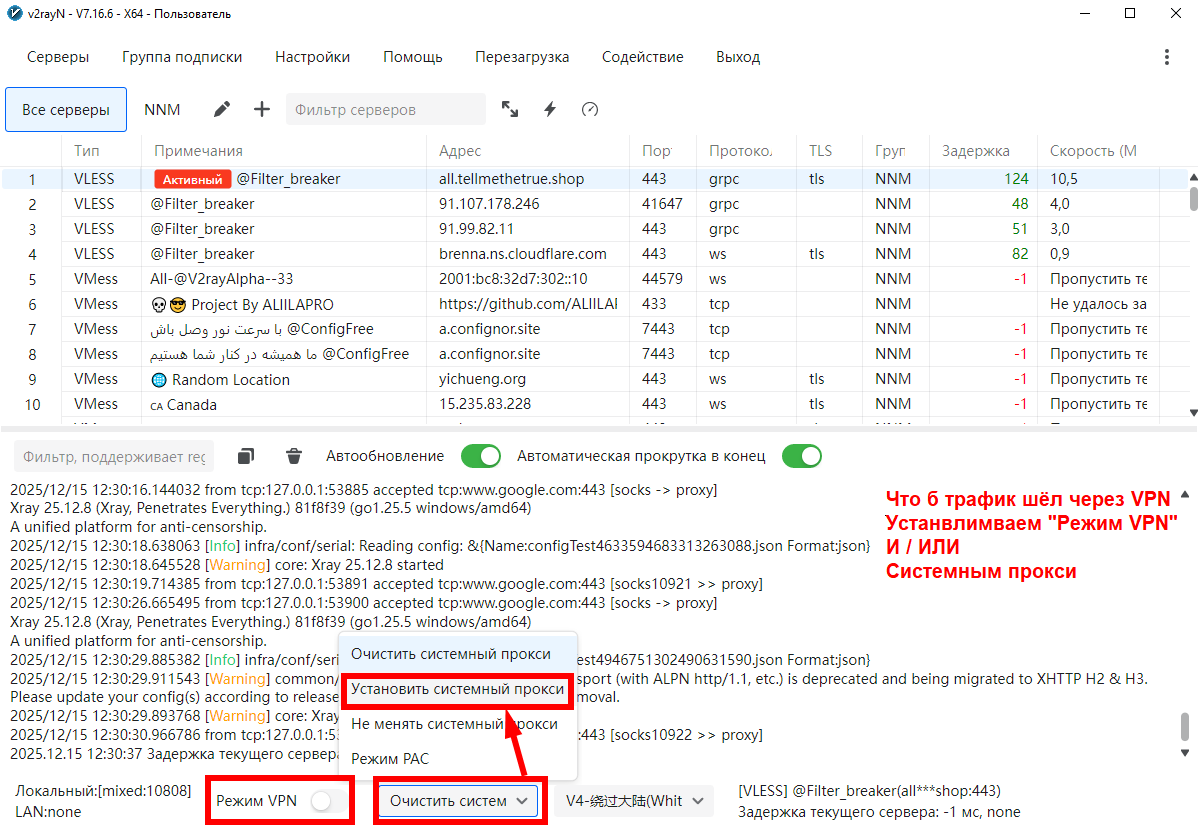The width and height of the screenshot is (1199, 828).
Task: Switch to the NNM subscription group
Action: click(x=162, y=109)
